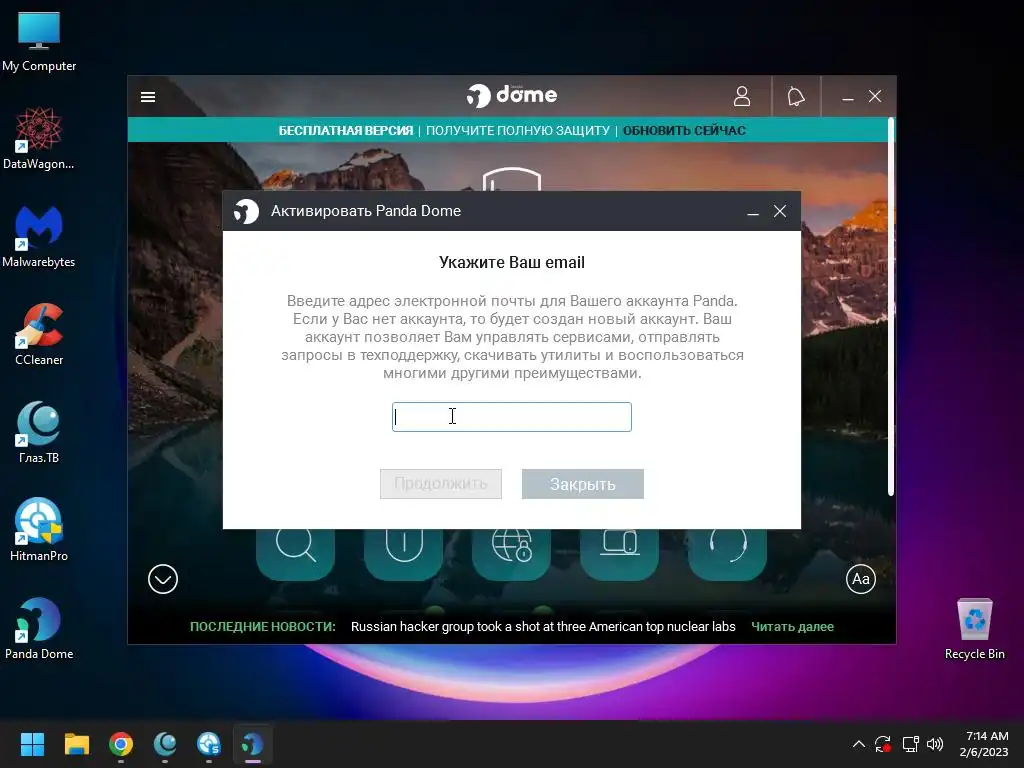Click ОБНОВИТЬ СЕЙЧАС upgrade link
Image resolution: width=1024 pixels, height=768 pixels.
[x=684, y=131]
